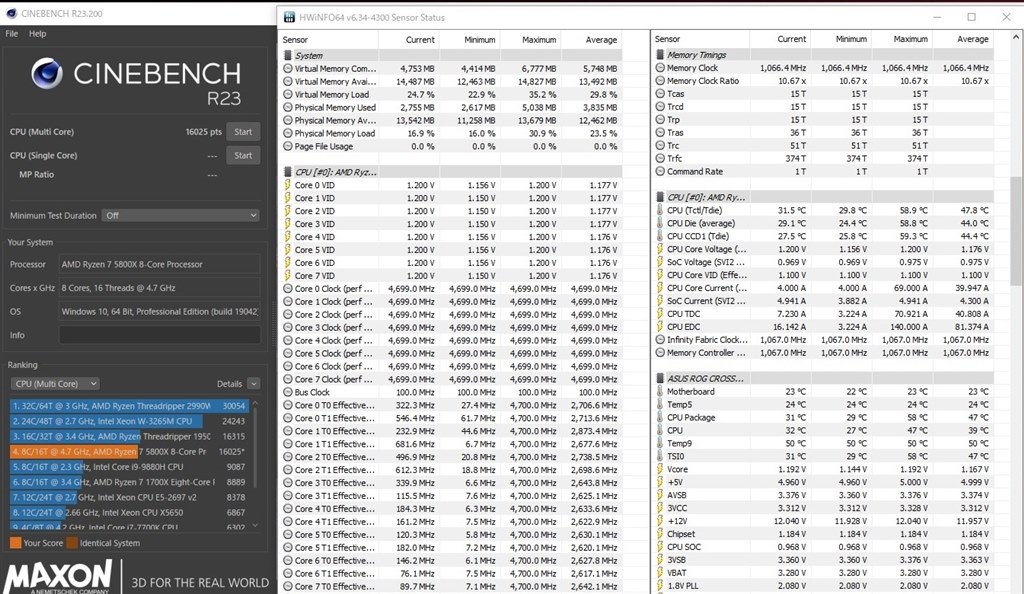Click the System group icon in HWiNFO

[287, 55]
